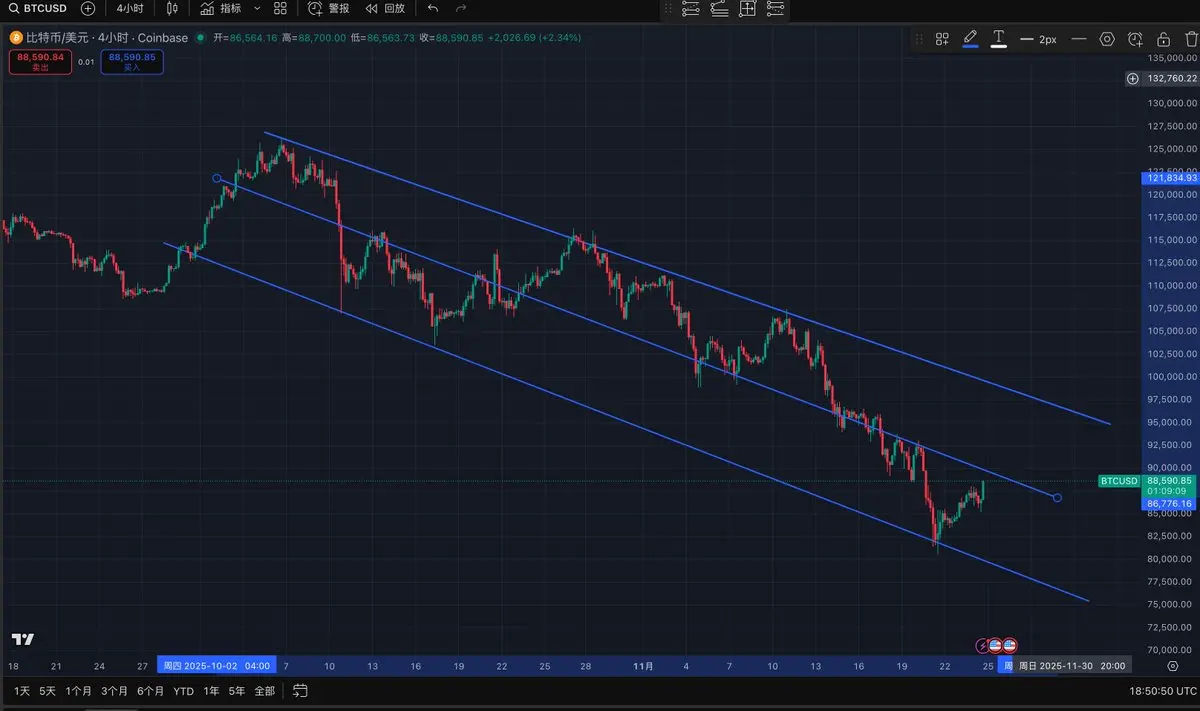Open the go-to-date calendar icon

300,691
